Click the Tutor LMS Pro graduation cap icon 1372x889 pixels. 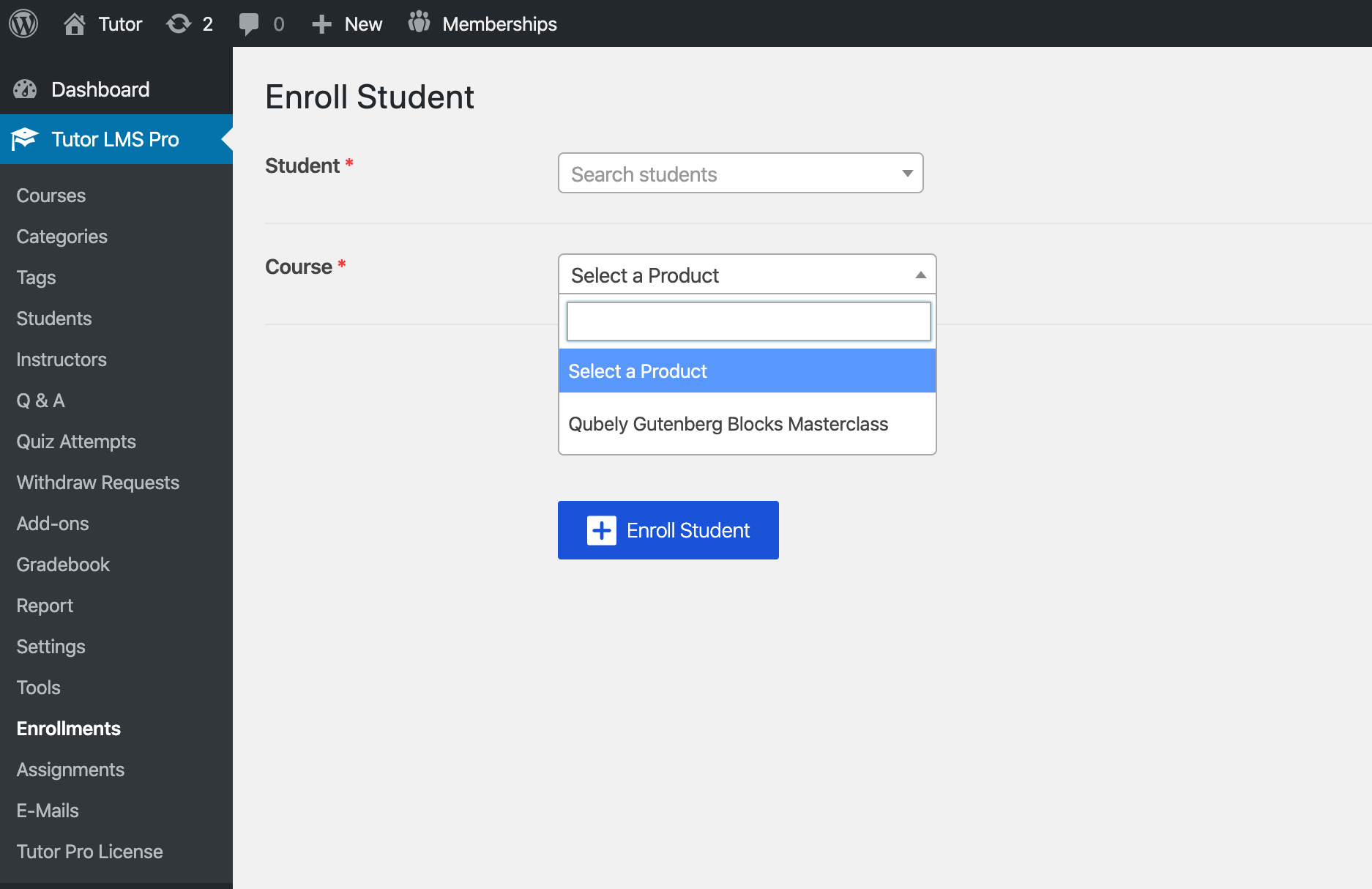[24, 138]
